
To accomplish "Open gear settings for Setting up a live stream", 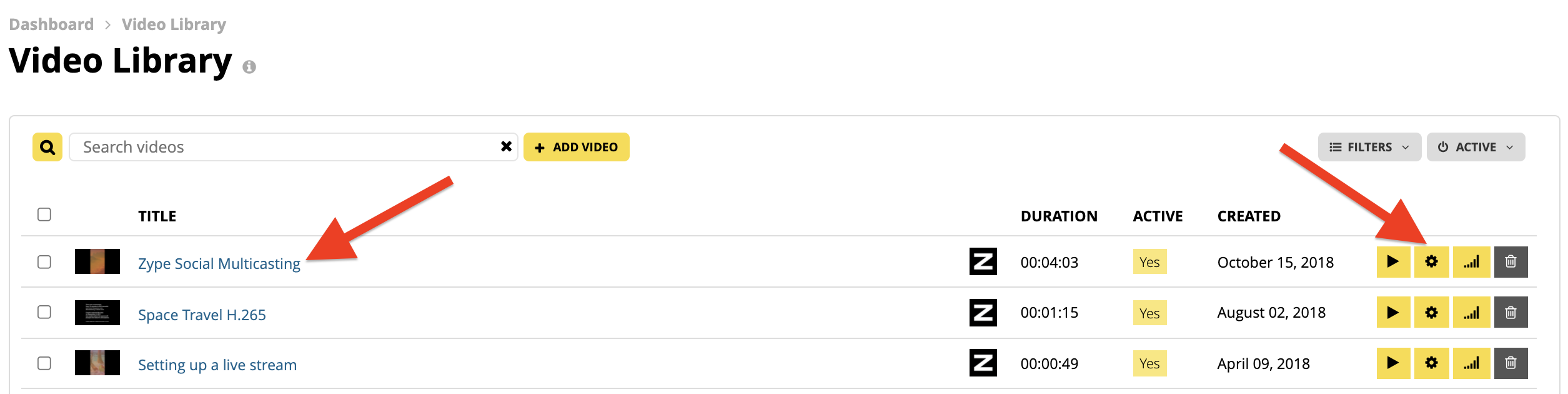I will [x=1431, y=363].
